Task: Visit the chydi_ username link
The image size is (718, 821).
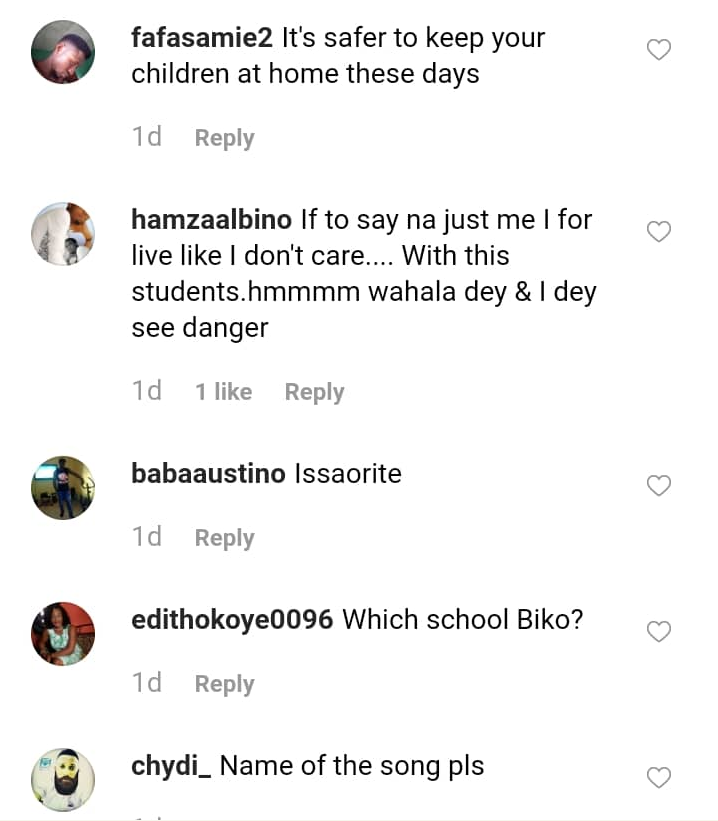Action: [x=171, y=767]
